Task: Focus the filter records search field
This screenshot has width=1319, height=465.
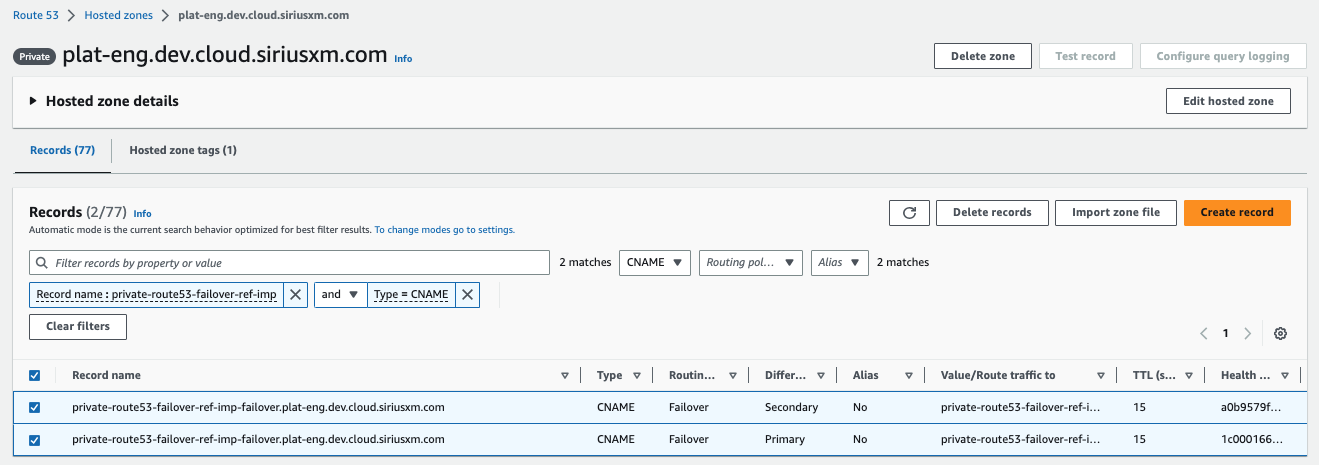Action: pyautogui.click(x=290, y=262)
